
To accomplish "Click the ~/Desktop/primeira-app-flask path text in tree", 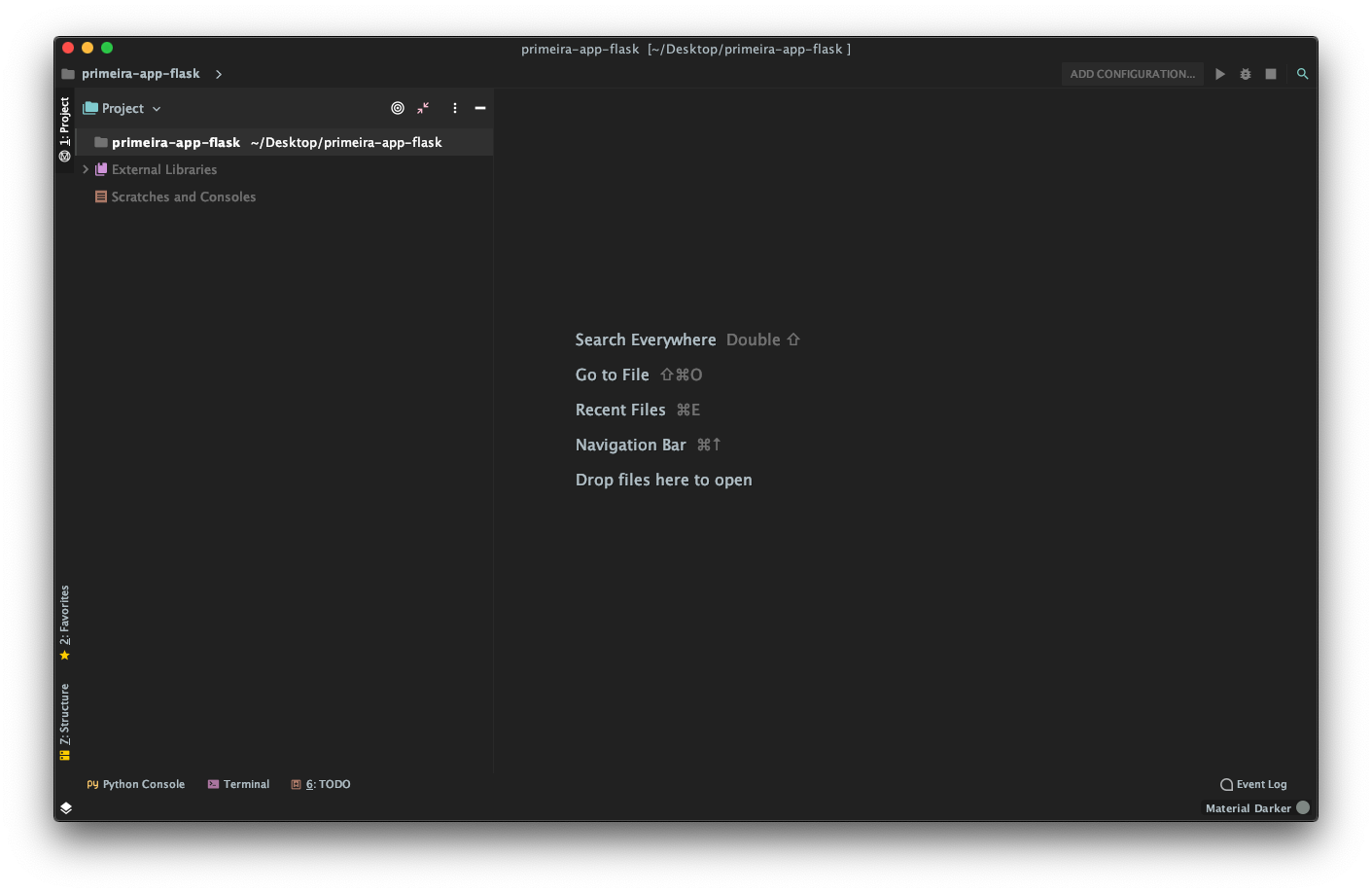I will click(346, 142).
